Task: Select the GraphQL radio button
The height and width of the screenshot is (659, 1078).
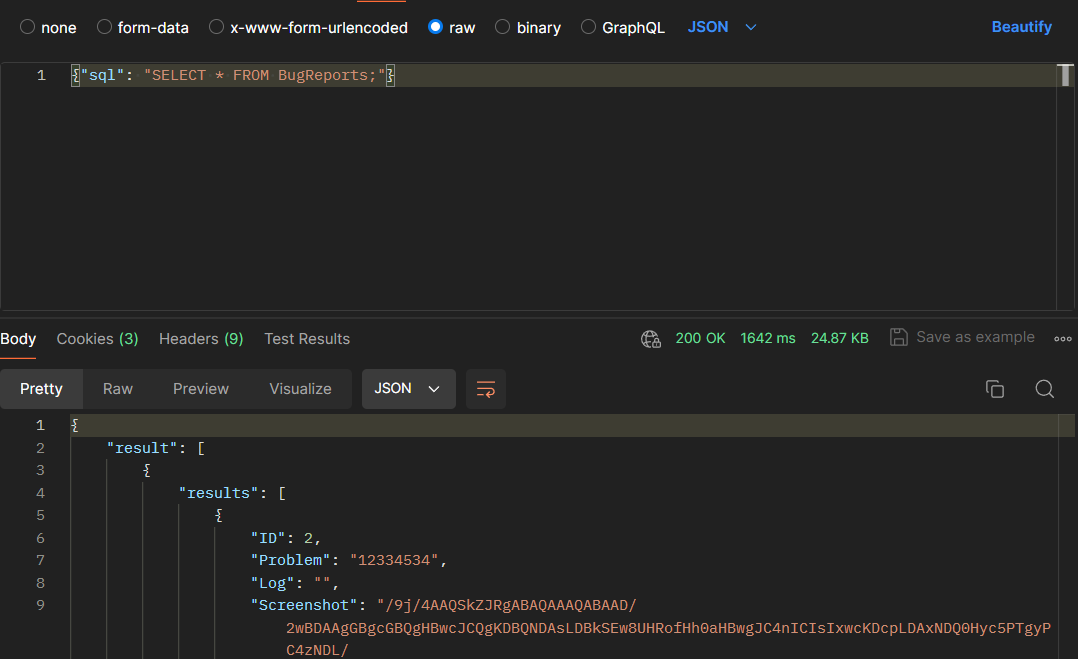Action: pos(588,27)
